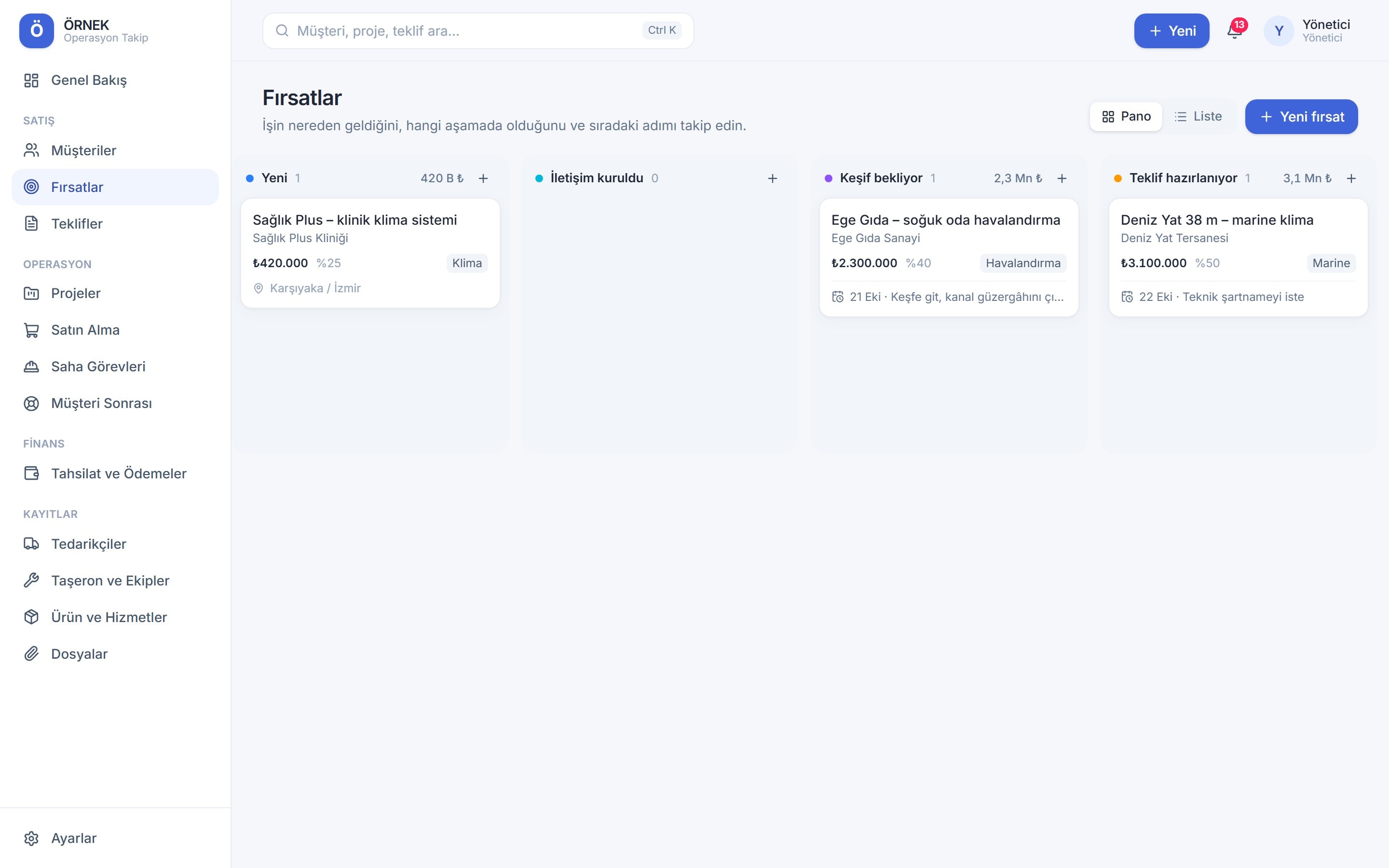This screenshot has height=868, width=1389.
Task: Click the Ayarlar gear icon
Action: (x=31, y=838)
